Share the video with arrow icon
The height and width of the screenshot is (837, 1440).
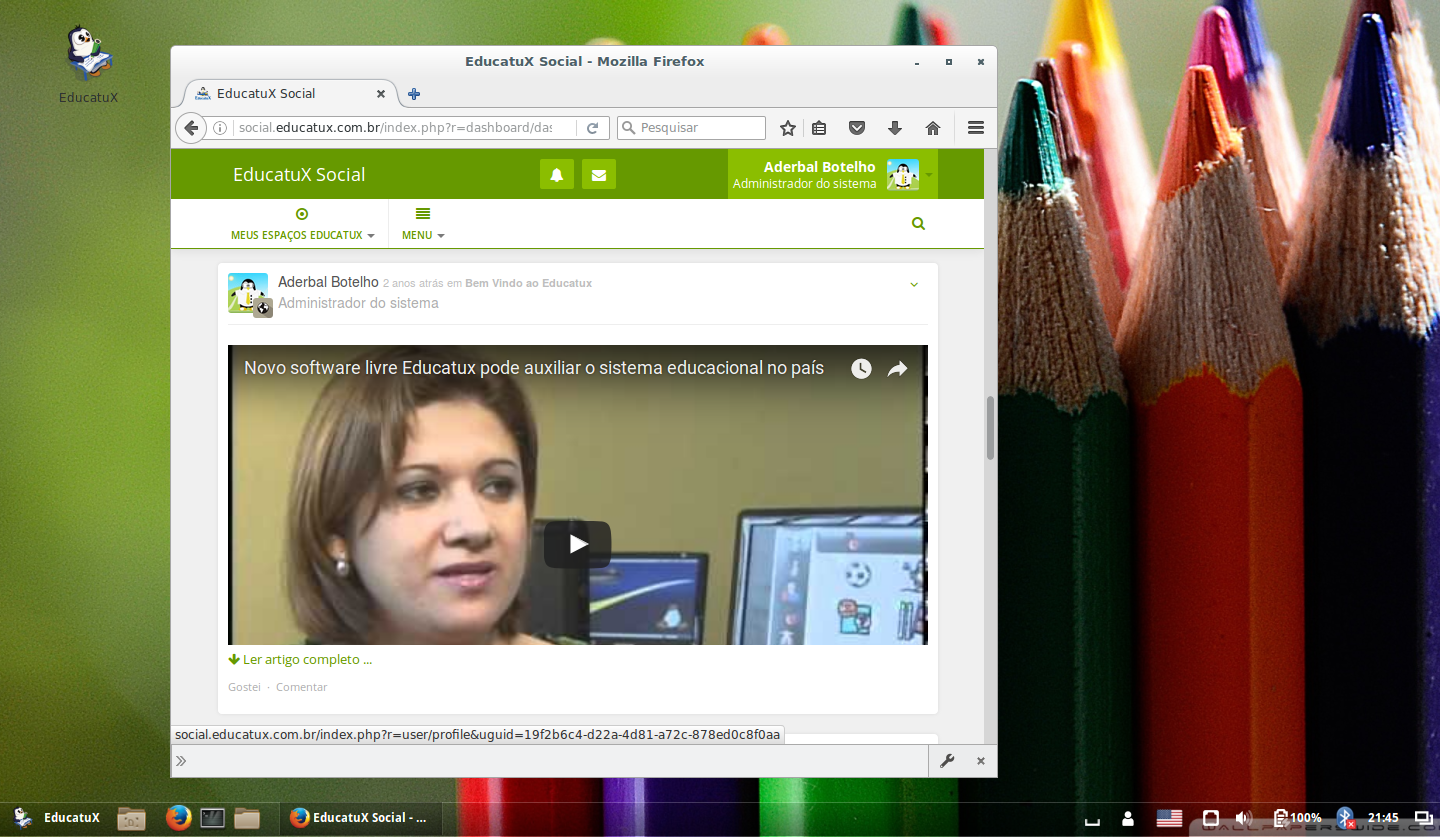tap(897, 369)
